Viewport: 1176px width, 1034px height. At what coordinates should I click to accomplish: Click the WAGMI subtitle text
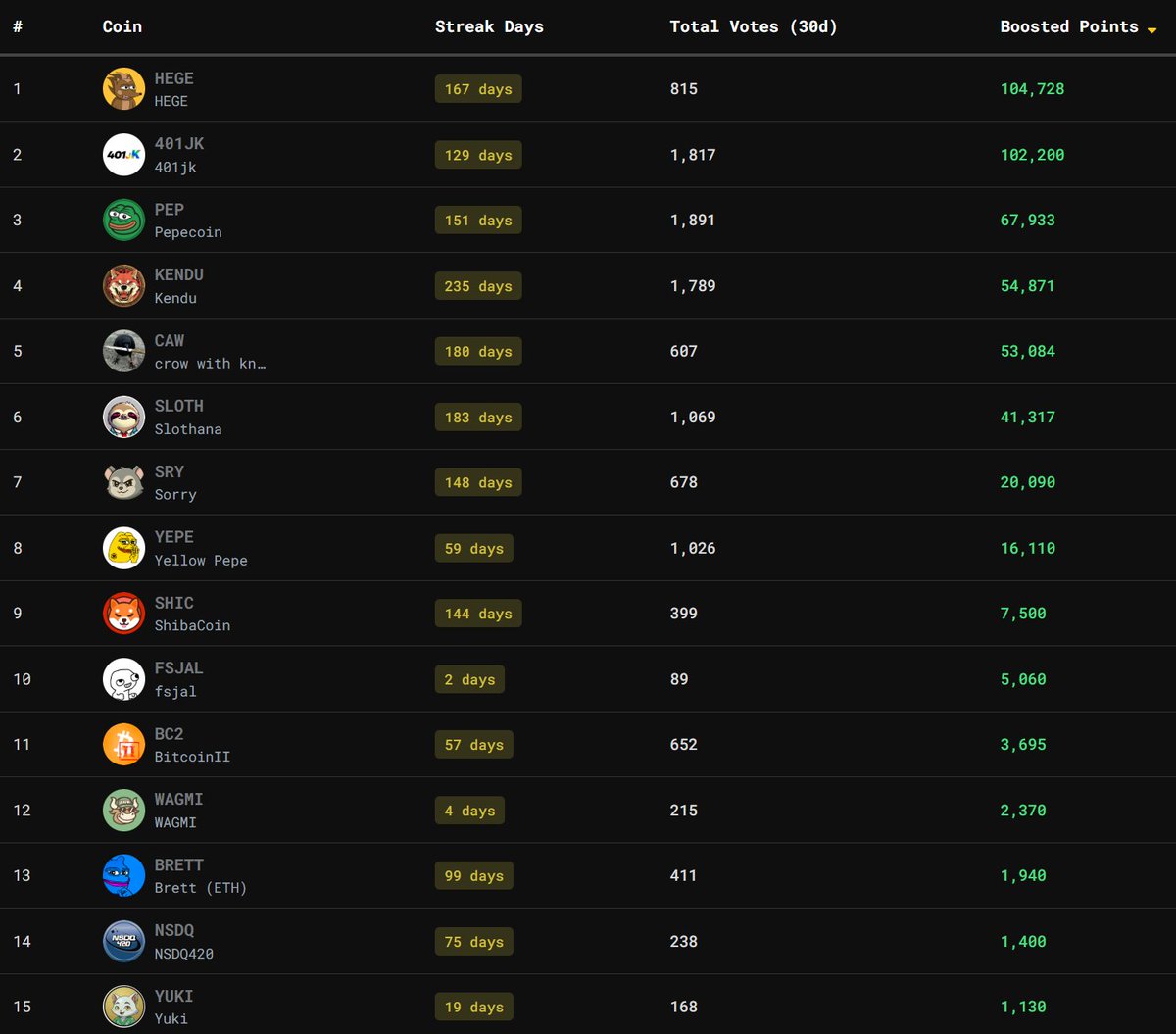(x=175, y=822)
